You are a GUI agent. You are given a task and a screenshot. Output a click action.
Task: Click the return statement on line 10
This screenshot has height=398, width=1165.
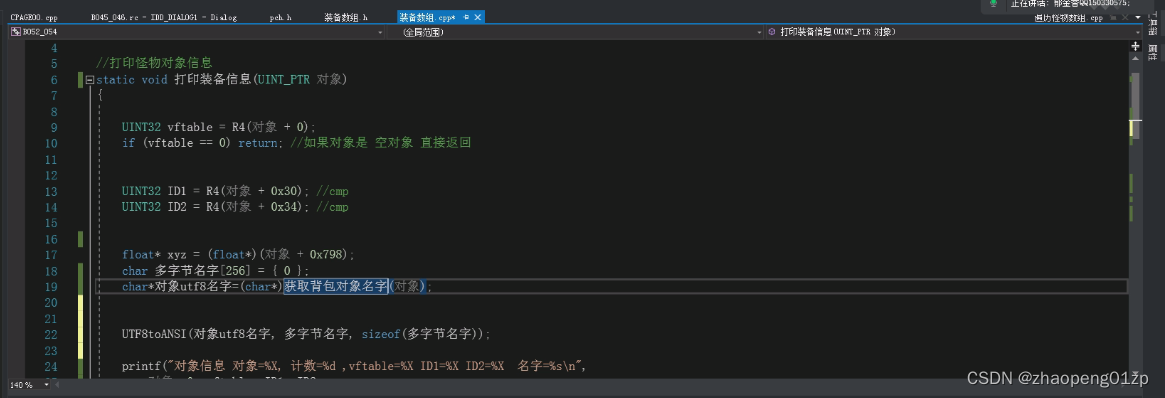pyautogui.click(x=260, y=143)
